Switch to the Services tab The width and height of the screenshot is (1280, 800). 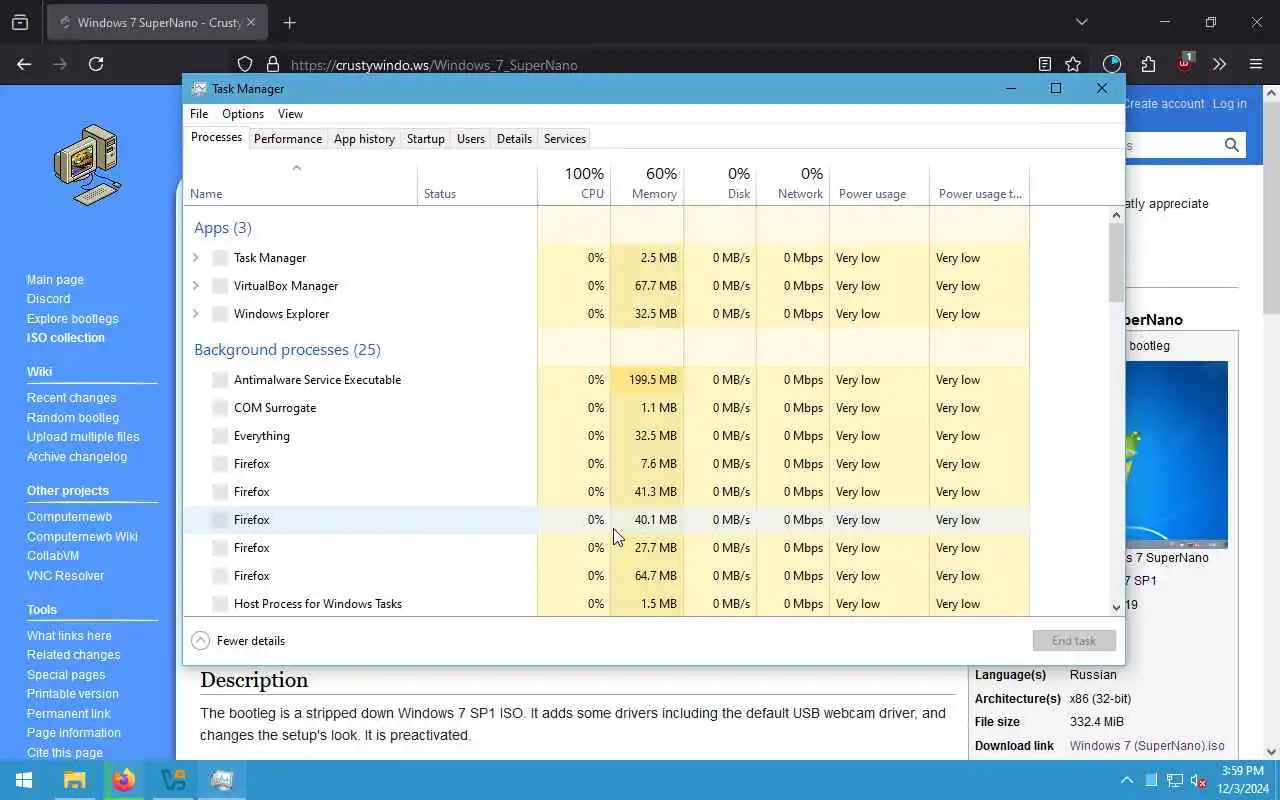click(x=565, y=139)
